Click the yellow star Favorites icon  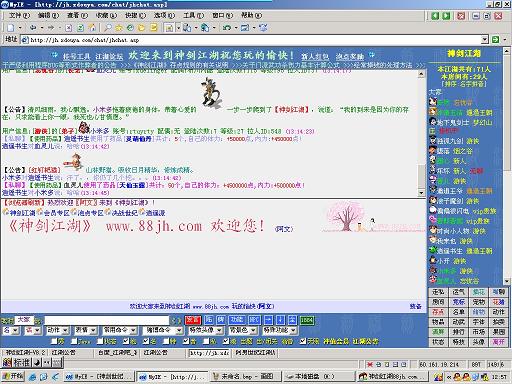(119, 28)
